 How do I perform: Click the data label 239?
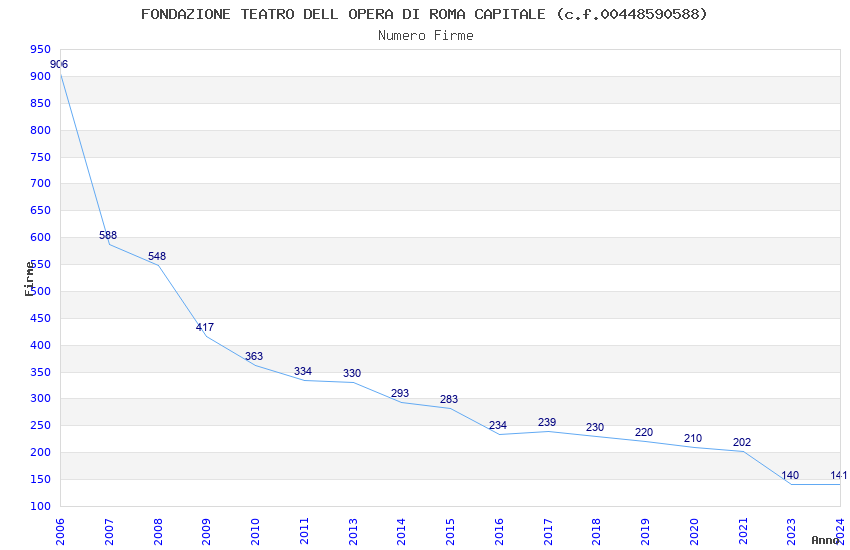[547, 422]
